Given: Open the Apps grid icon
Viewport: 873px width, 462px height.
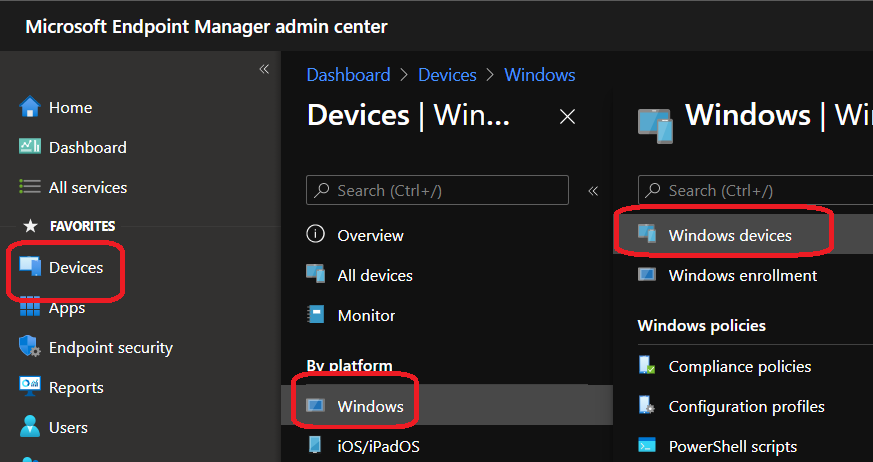Looking at the screenshot, I should point(30,308).
